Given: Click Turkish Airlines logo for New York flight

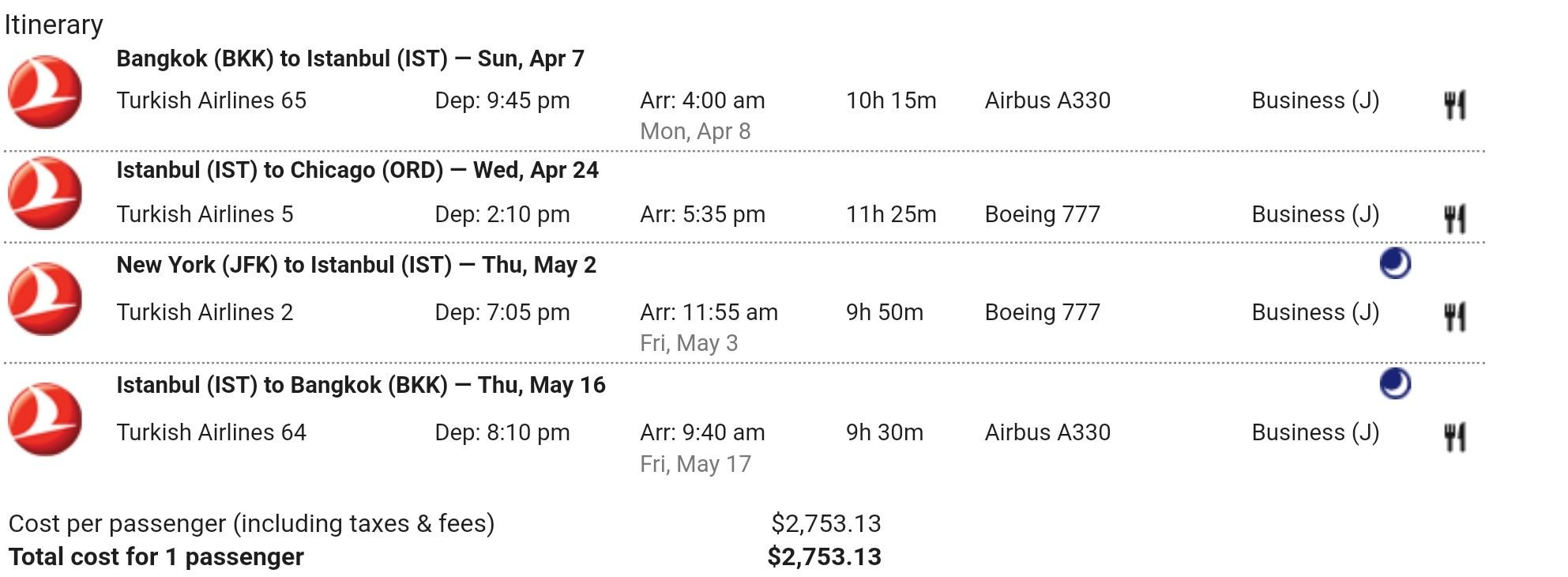Looking at the screenshot, I should (x=45, y=299).
